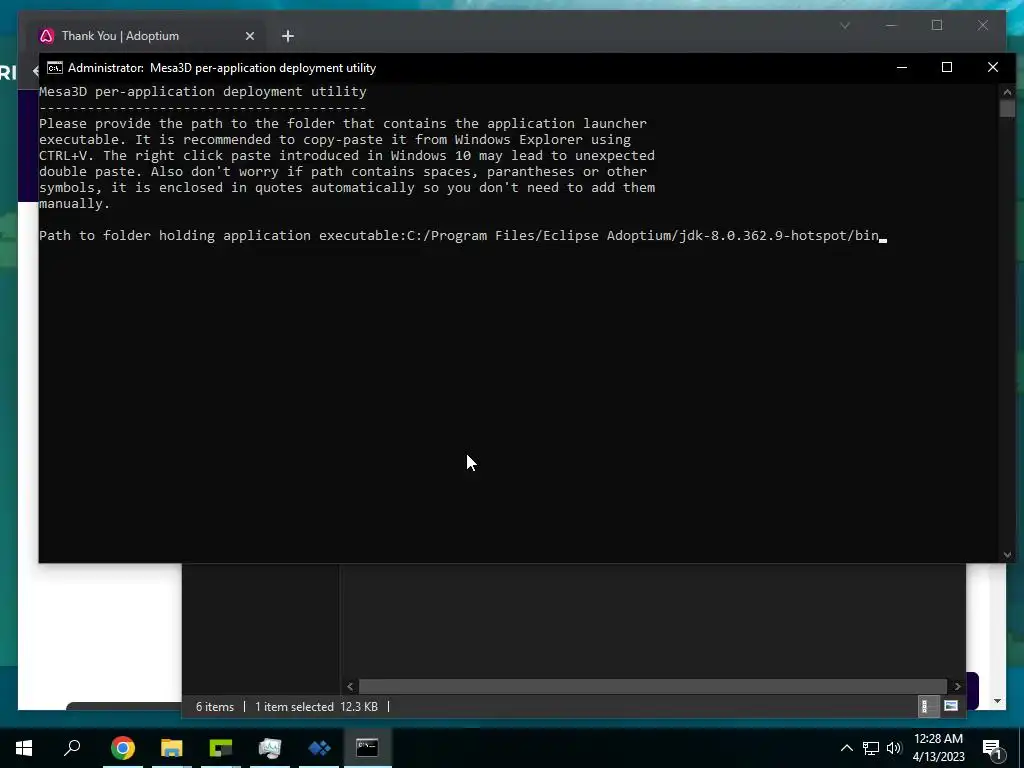The height and width of the screenshot is (768, 1024).
Task: Open the green-and-black taskbar app icon
Action: click(x=221, y=748)
